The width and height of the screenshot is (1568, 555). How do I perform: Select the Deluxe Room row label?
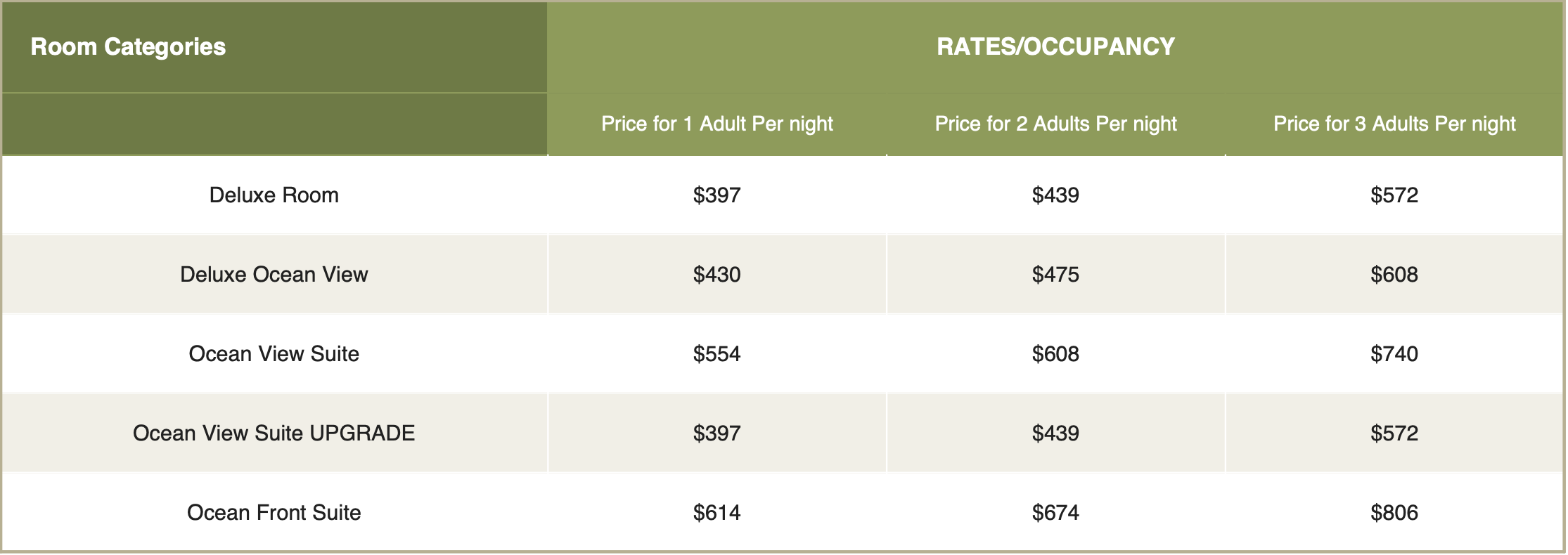274,195
